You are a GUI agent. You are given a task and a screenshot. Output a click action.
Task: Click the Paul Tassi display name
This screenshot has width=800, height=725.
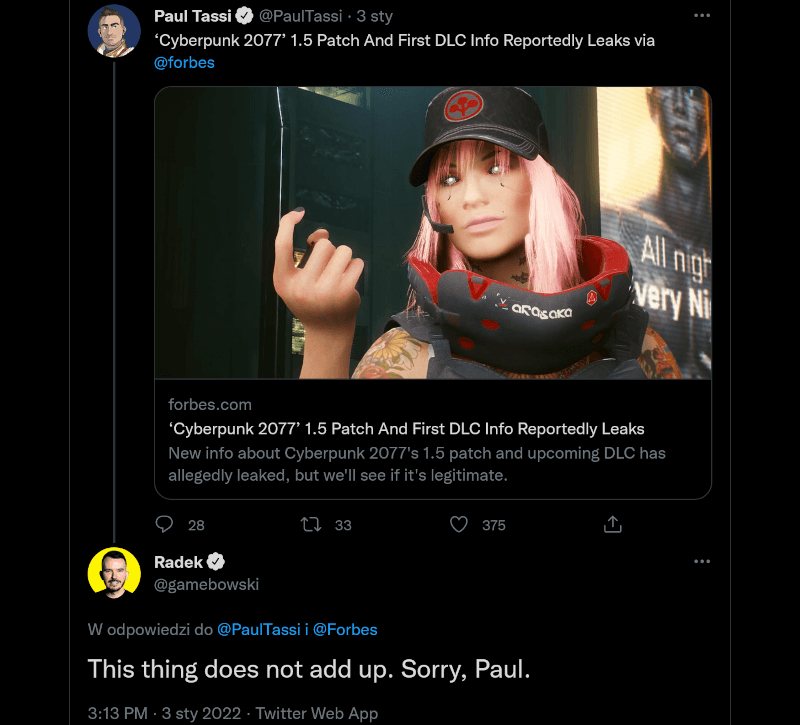tap(192, 16)
